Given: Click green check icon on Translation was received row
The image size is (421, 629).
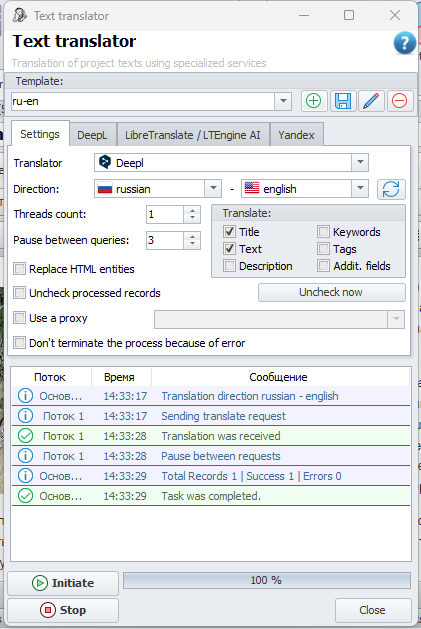Looking at the screenshot, I should coord(25,436).
